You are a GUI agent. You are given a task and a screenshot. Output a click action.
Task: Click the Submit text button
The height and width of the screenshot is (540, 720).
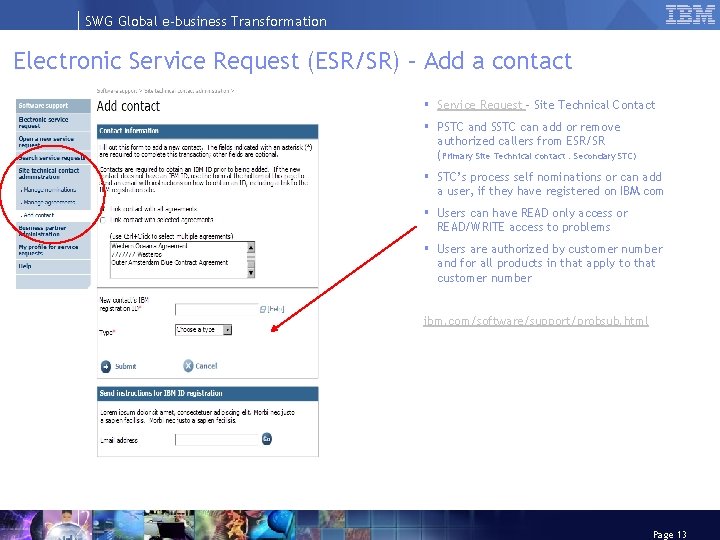coord(125,366)
